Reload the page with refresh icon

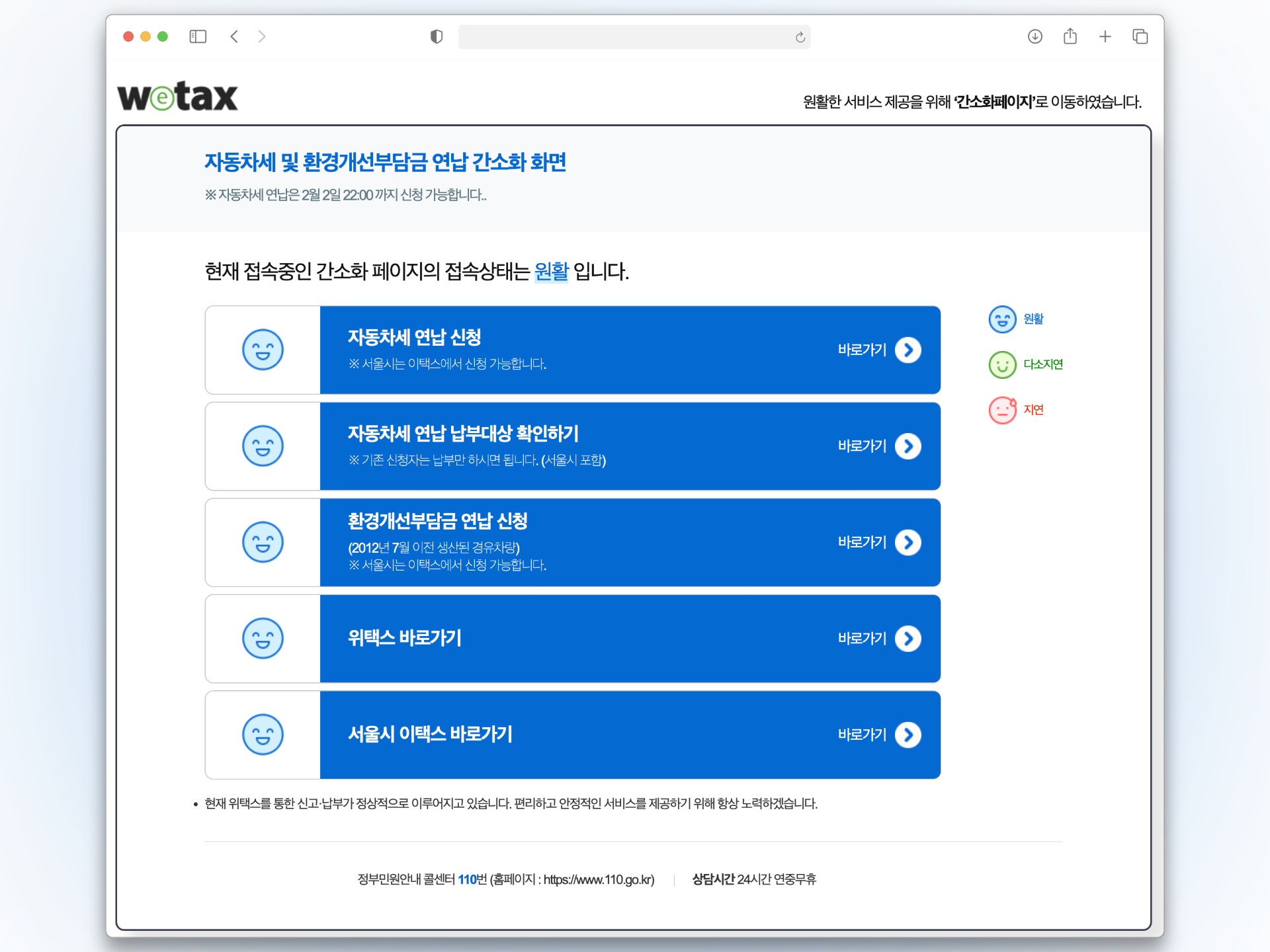point(800,37)
